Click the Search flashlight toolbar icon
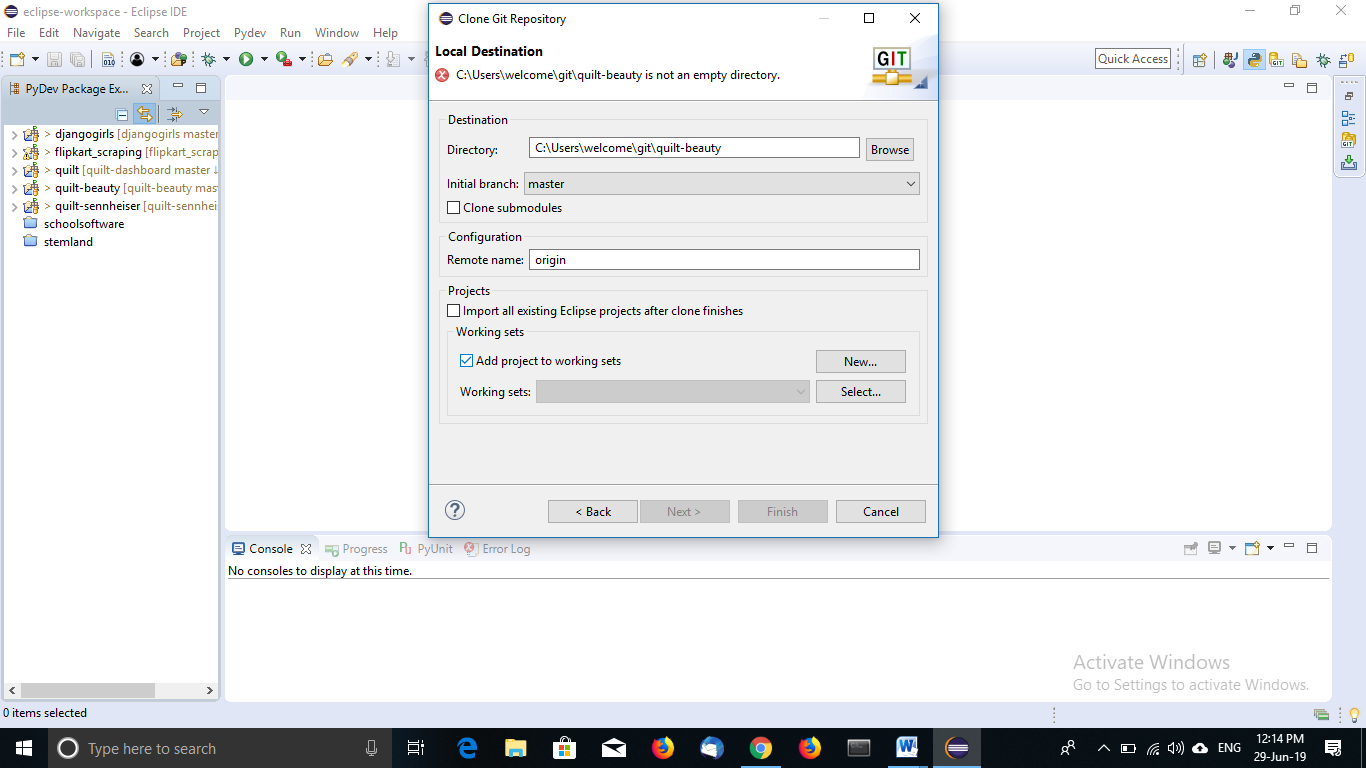The height and width of the screenshot is (768, 1366). coord(349,59)
